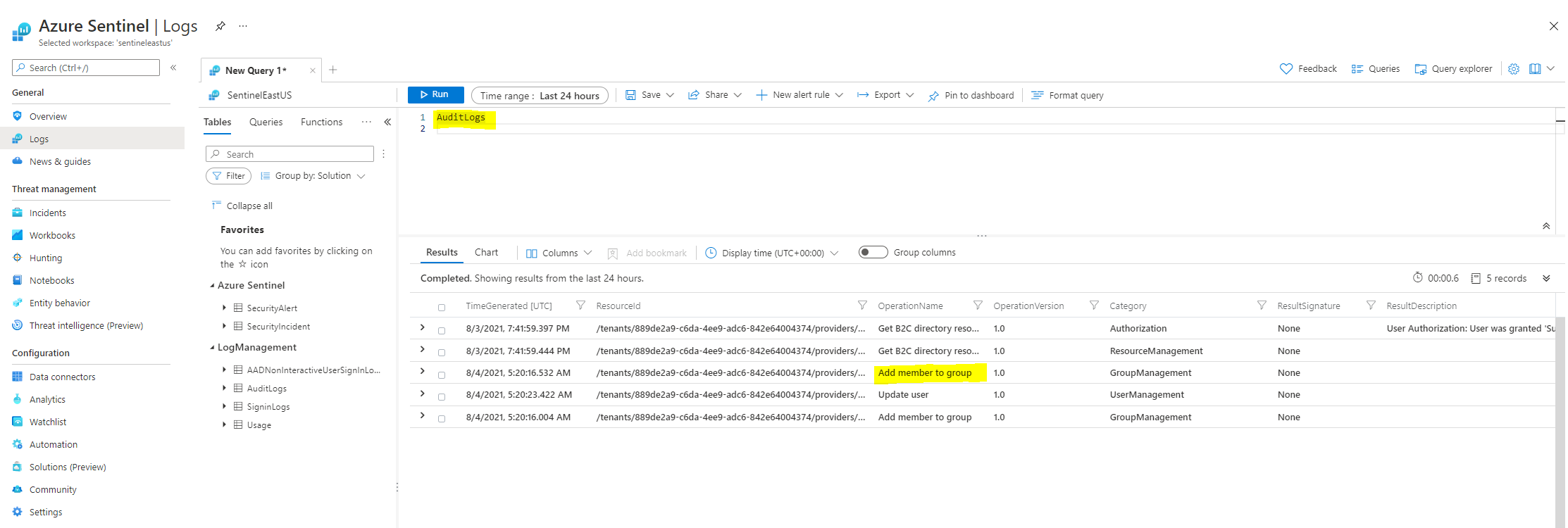
Task: Change Display time (UTC+00:00)
Action: 772,253
